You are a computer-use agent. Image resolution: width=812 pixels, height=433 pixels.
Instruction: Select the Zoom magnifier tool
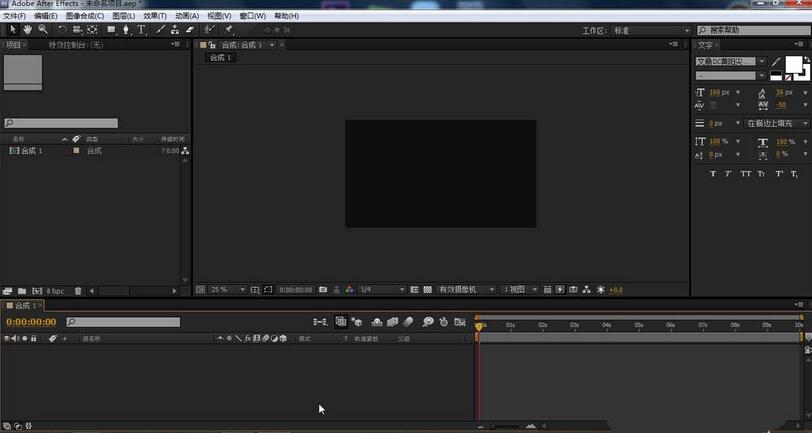42,30
